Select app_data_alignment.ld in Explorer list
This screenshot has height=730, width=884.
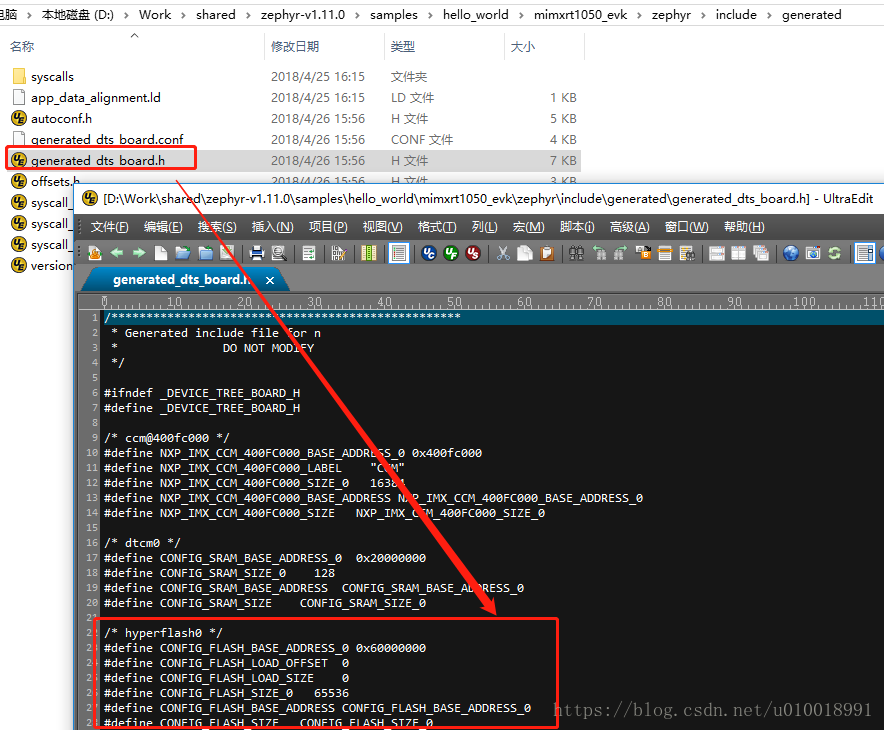96,98
